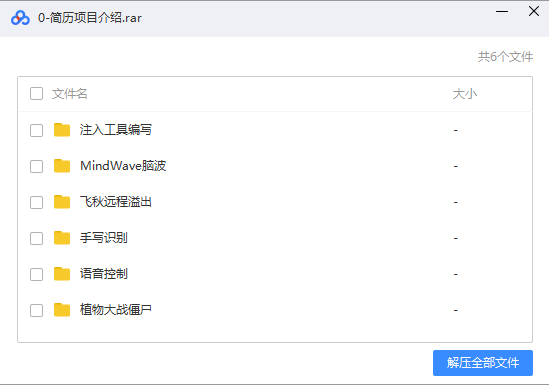The image size is (549, 385).
Task: Click folder icon of 手写识别
Action: [x=62, y=238]
